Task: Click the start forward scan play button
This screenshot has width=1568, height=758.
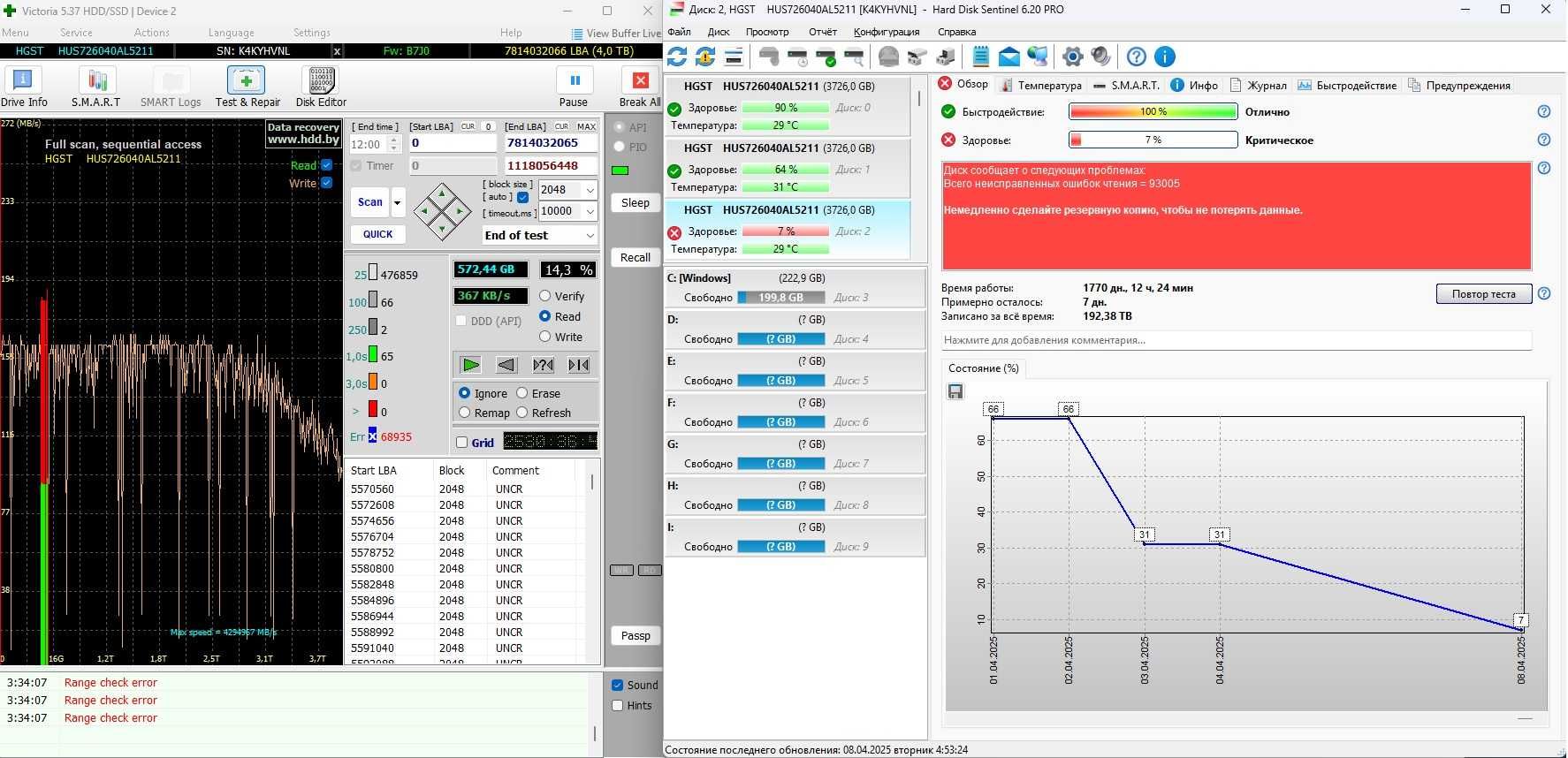Action: pyautogui.click(x=471, y=365)
